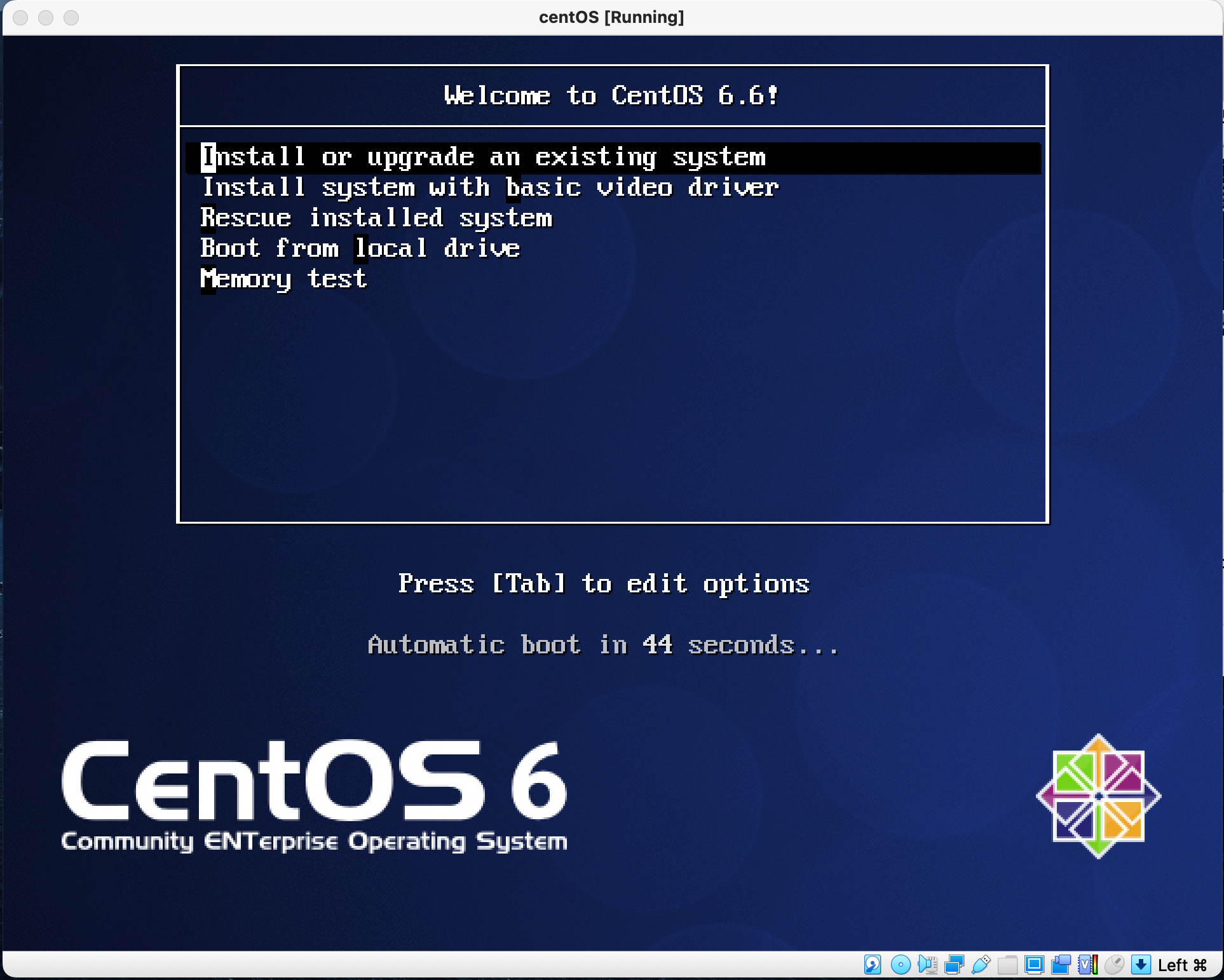Click the keyboard capture arrow indicator

1141,965
